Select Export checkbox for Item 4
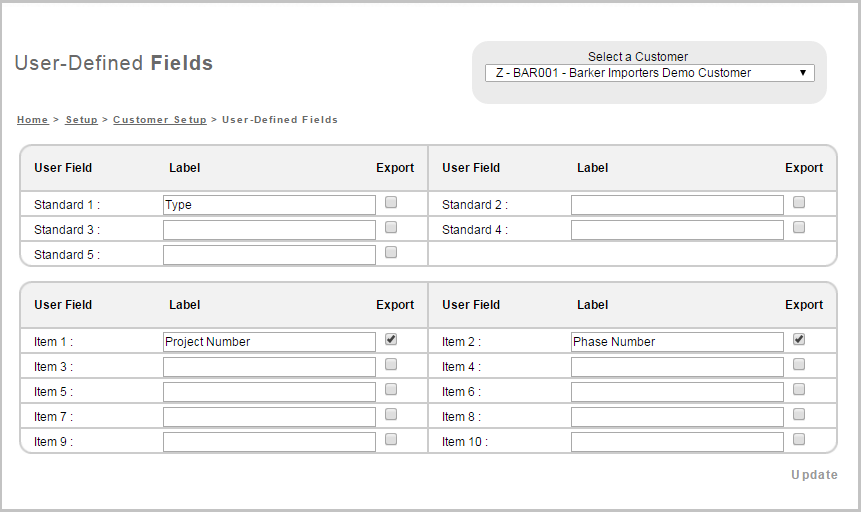861x515 pixels. pyautogui.click(x=799, y=364)
